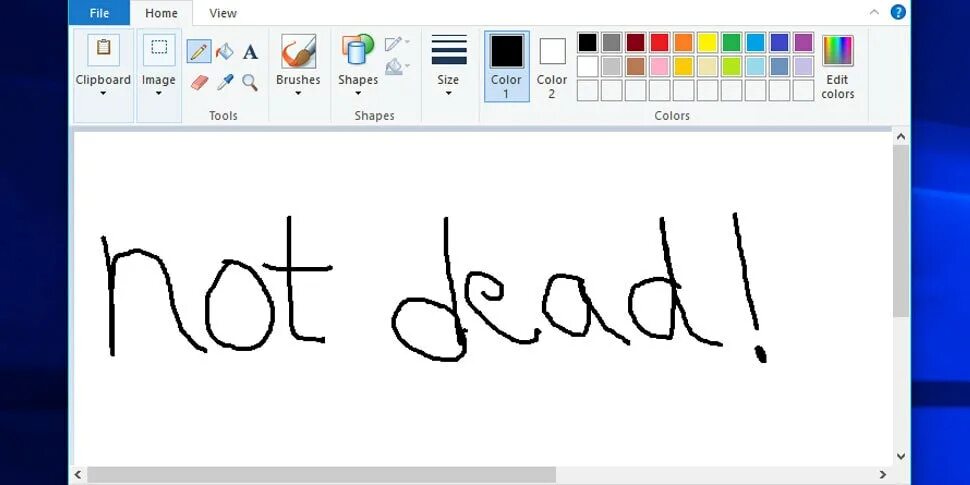Pick the gray color swatch
This screenshot has width=970, height=485.
[x=612, y=43]
